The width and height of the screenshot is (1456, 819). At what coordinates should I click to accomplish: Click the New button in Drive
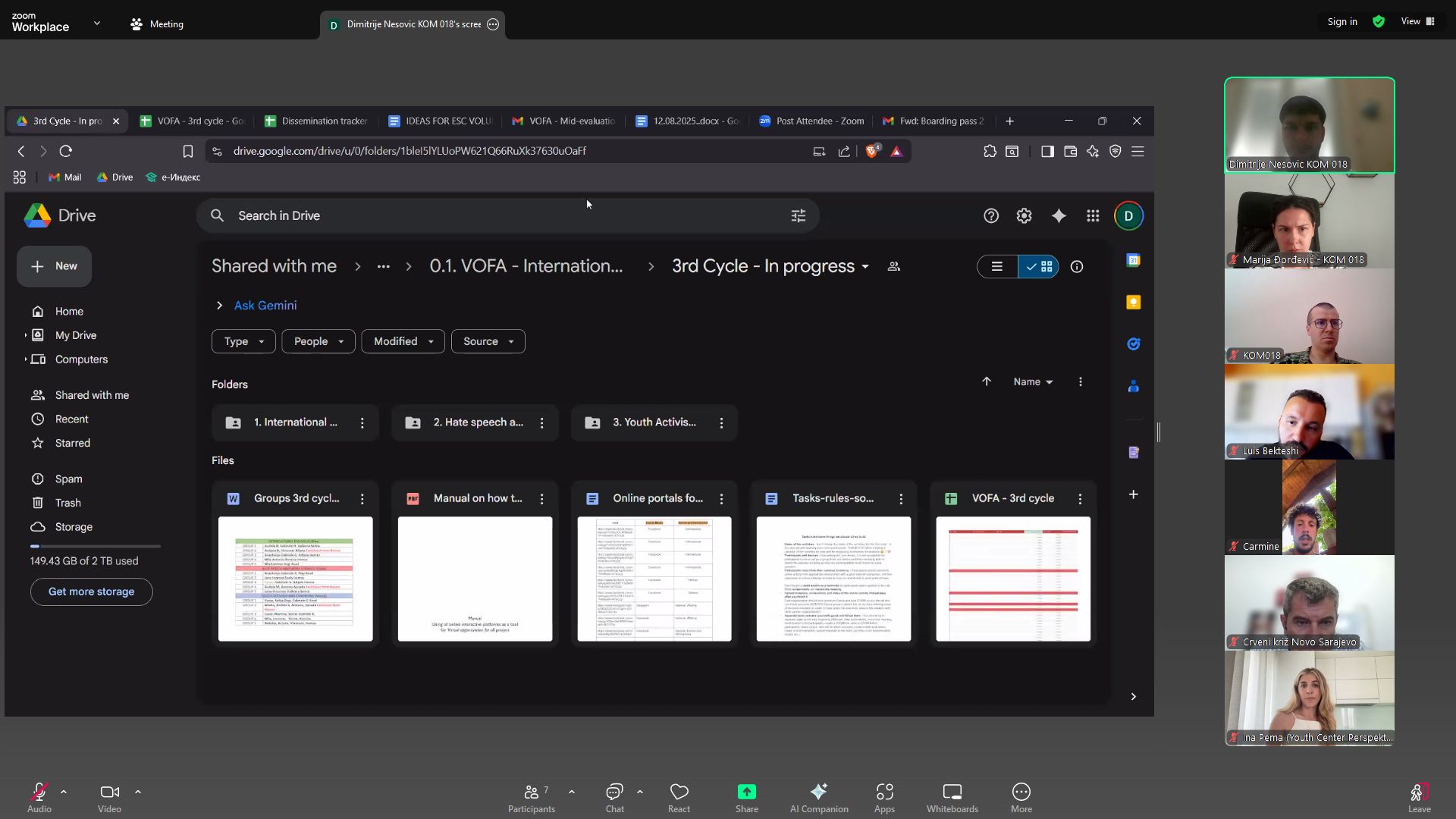(x=54, y=266)
